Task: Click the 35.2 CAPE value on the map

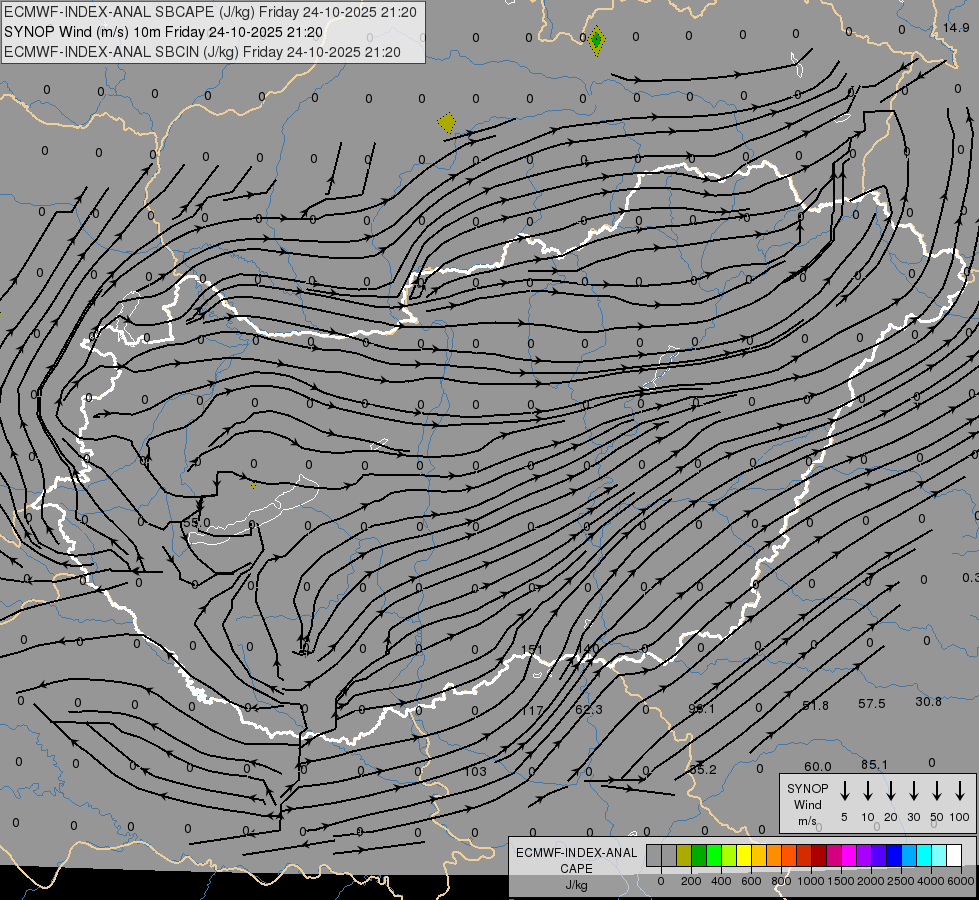Action: [702, 769]
